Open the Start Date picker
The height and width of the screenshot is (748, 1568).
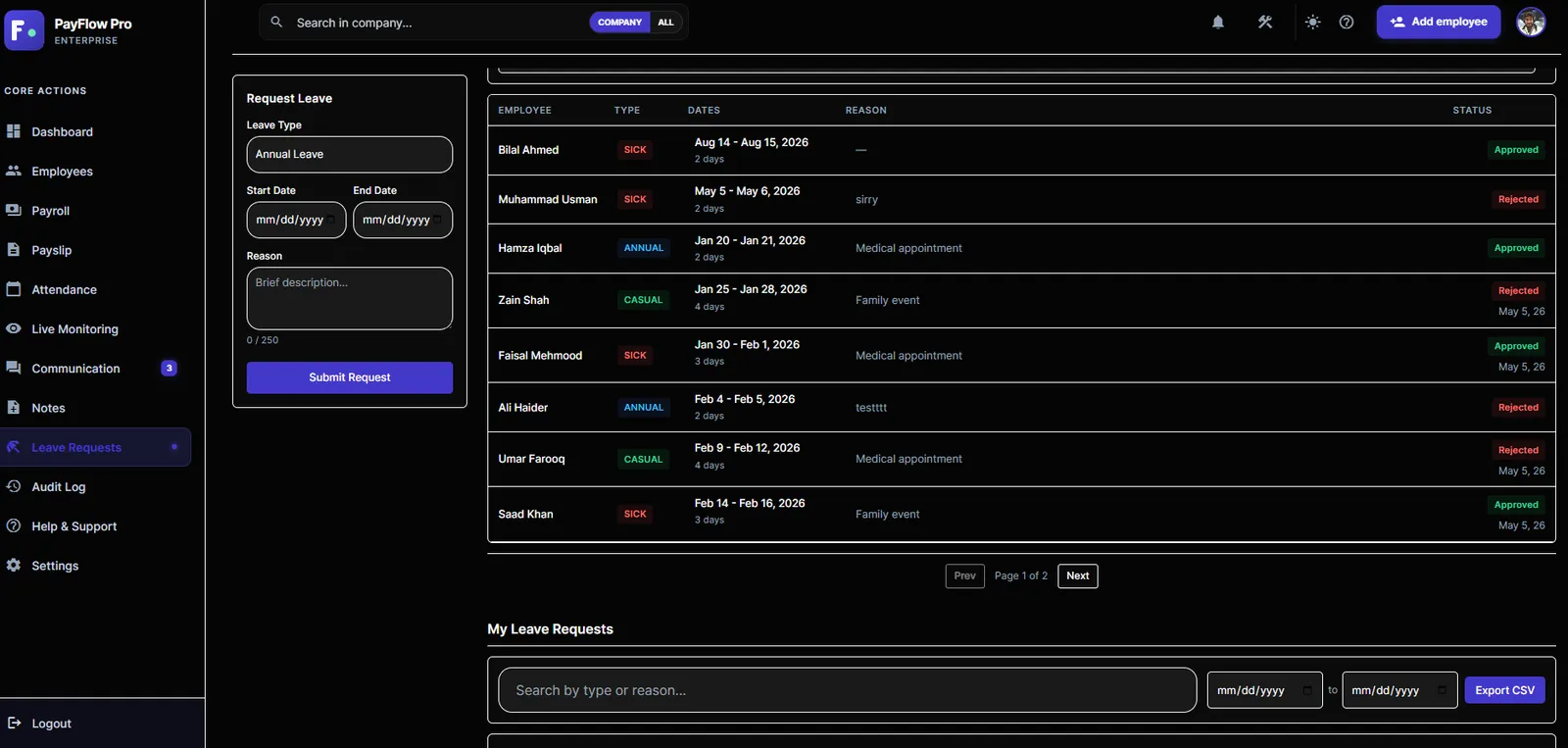(x=296, y=220)
